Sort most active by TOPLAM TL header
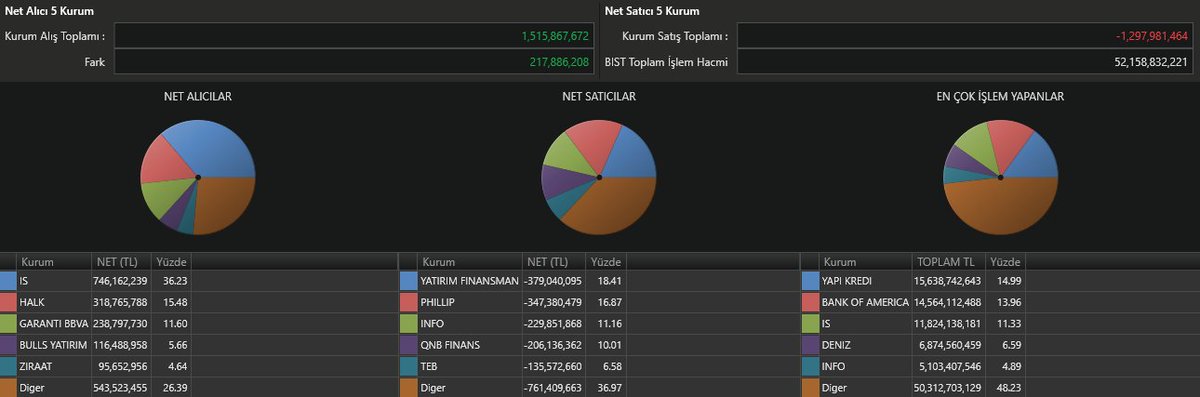 (x=949, y=262)
